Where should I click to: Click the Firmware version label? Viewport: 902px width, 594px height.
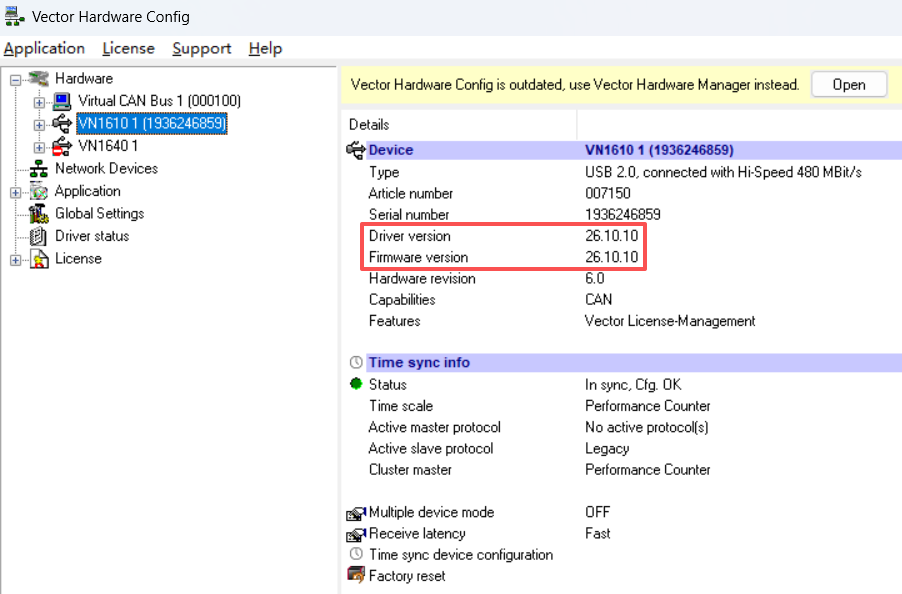pyautogui.click(x=418, y=257)
